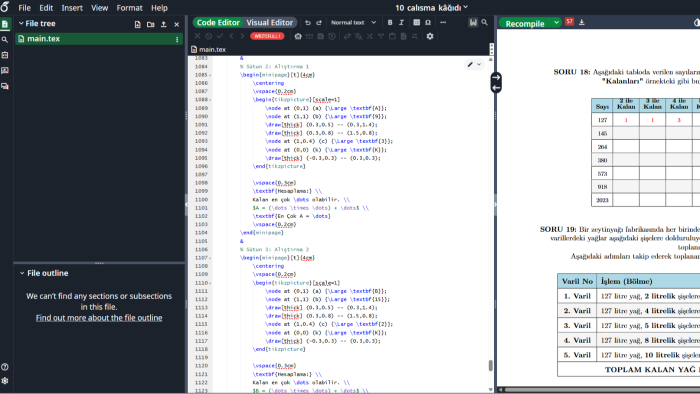Toggle the Writefull W icon
This screenshot has width=700, height=394.
click(473, 22)
